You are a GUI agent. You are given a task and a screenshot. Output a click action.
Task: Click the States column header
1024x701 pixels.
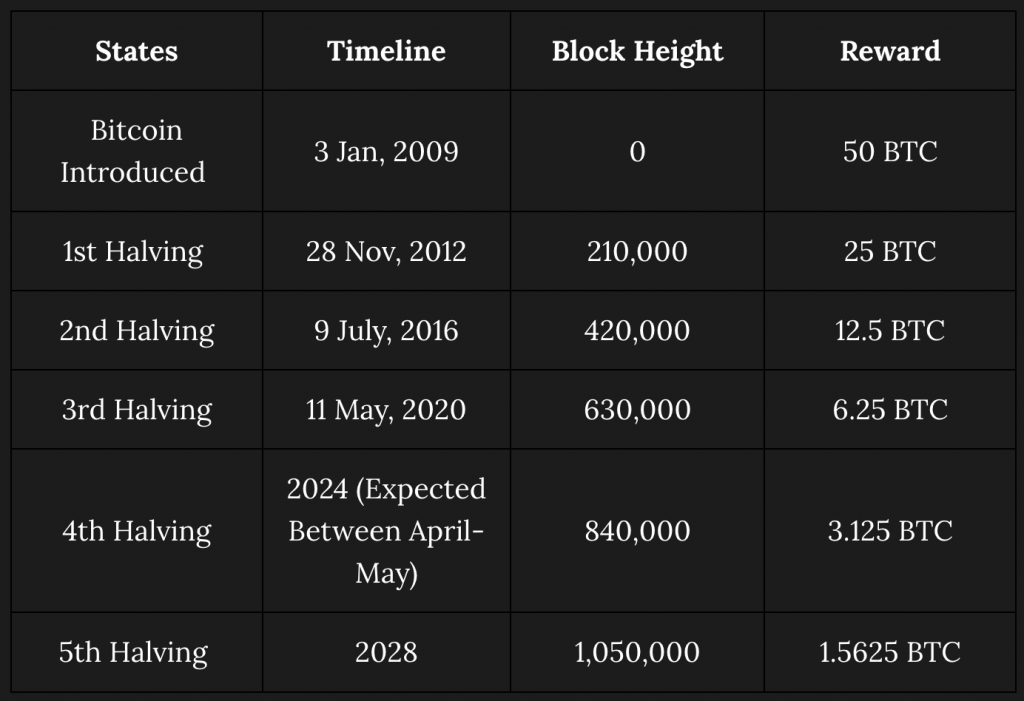pos(136,51)
